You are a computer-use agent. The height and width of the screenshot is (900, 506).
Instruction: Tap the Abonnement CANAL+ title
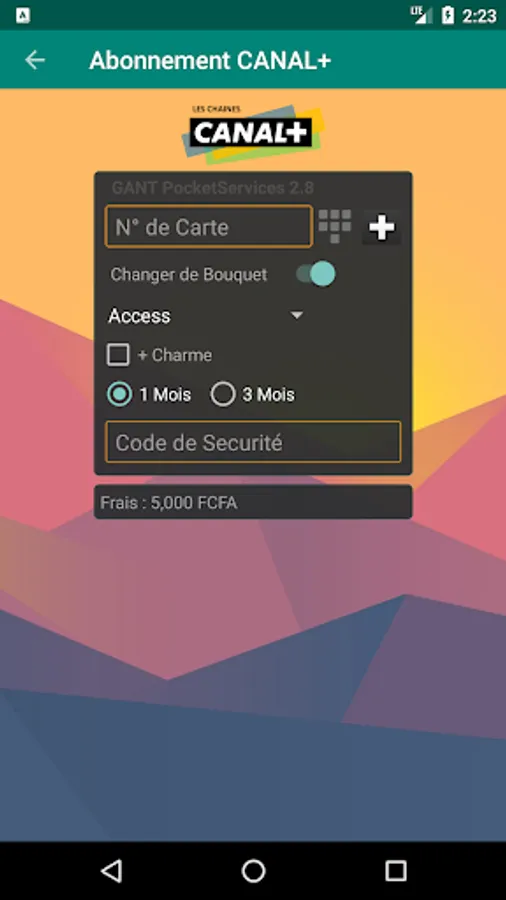[210, 60]
